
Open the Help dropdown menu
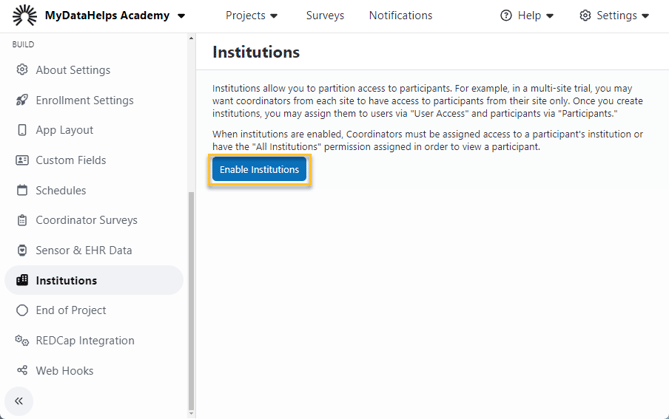click(x=527, y=16)
